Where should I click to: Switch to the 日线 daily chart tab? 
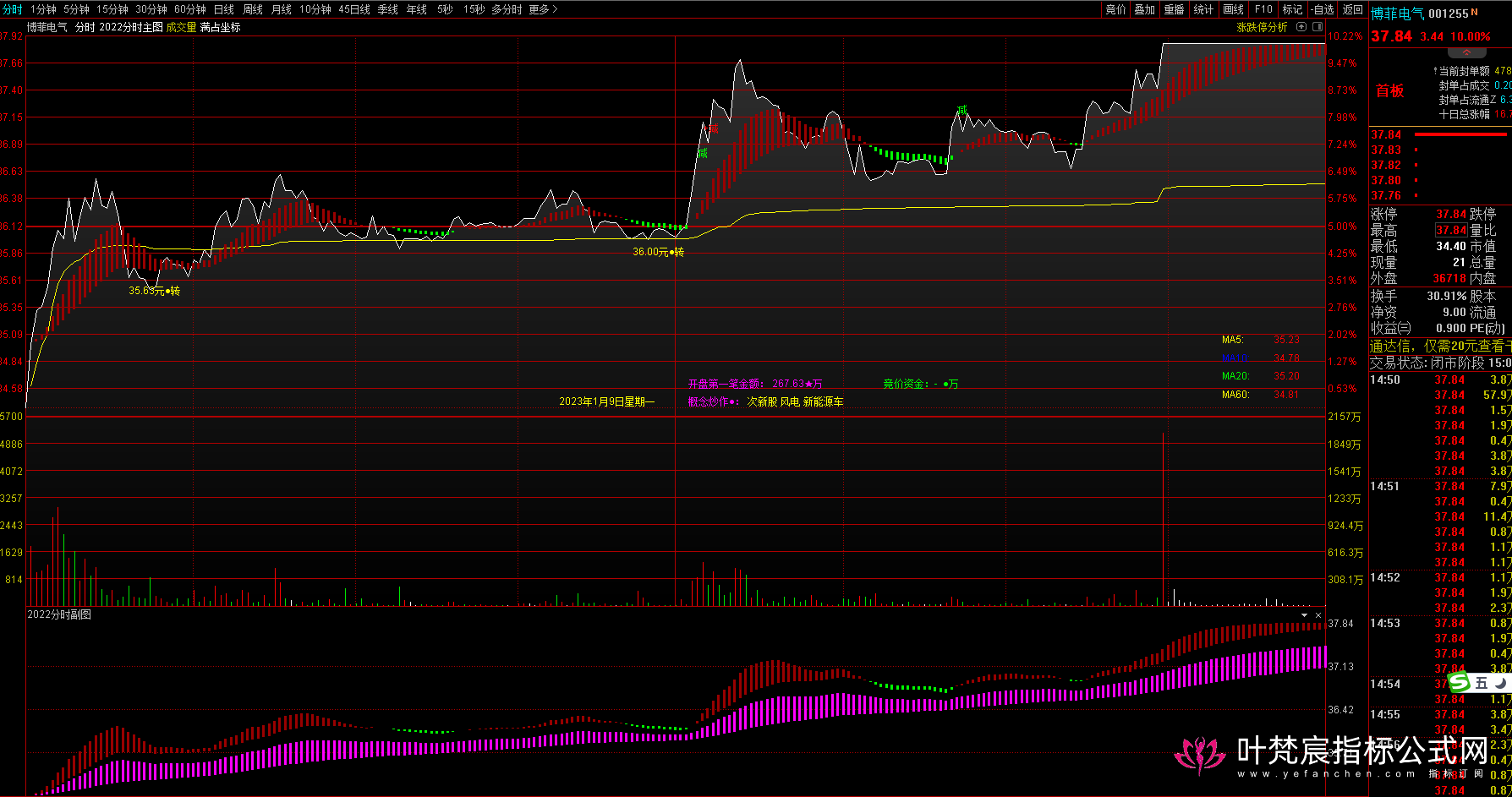(223, 9)
